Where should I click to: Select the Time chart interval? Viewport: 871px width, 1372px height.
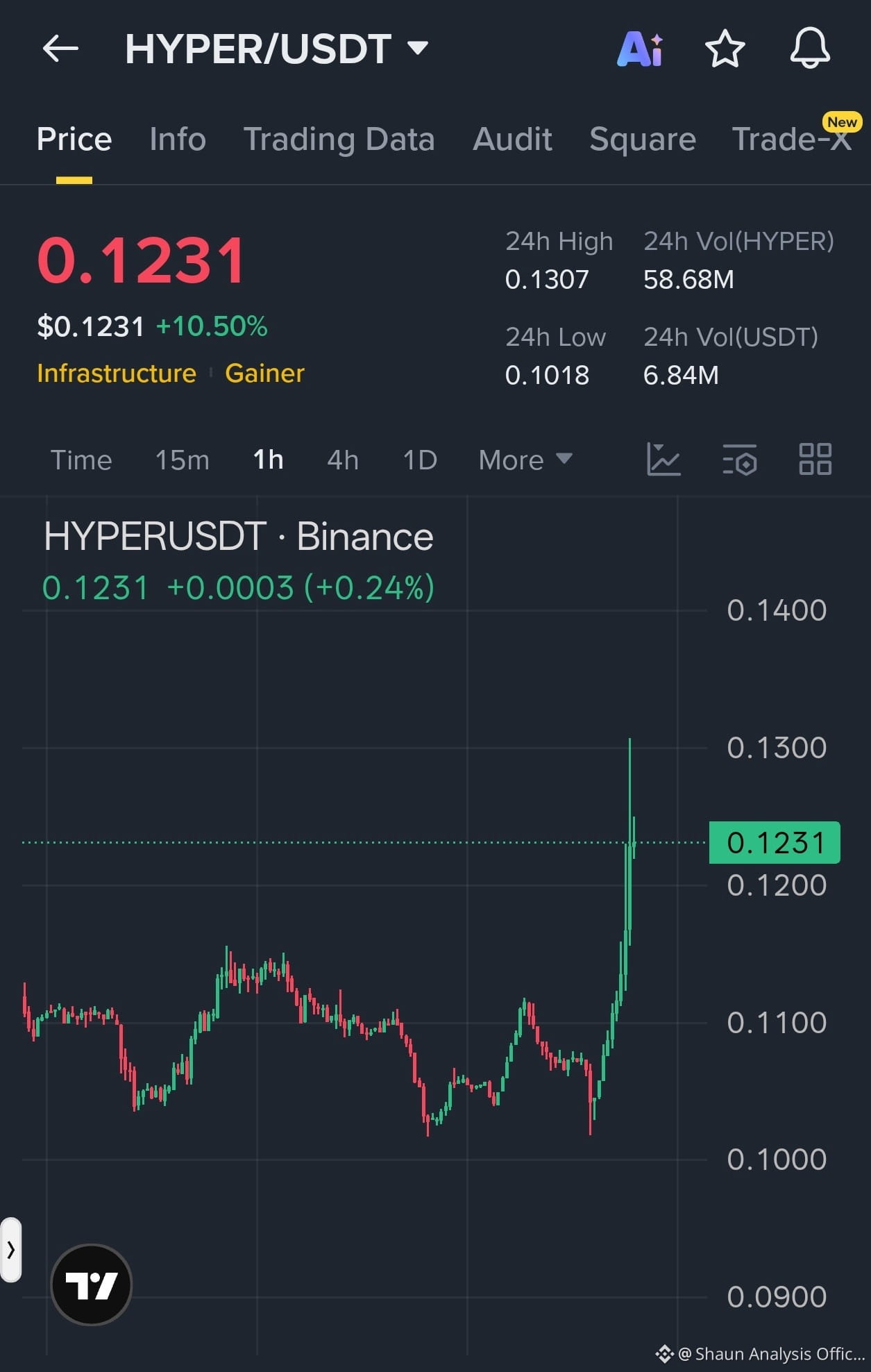pyautogui.click(x=81, y=460)
